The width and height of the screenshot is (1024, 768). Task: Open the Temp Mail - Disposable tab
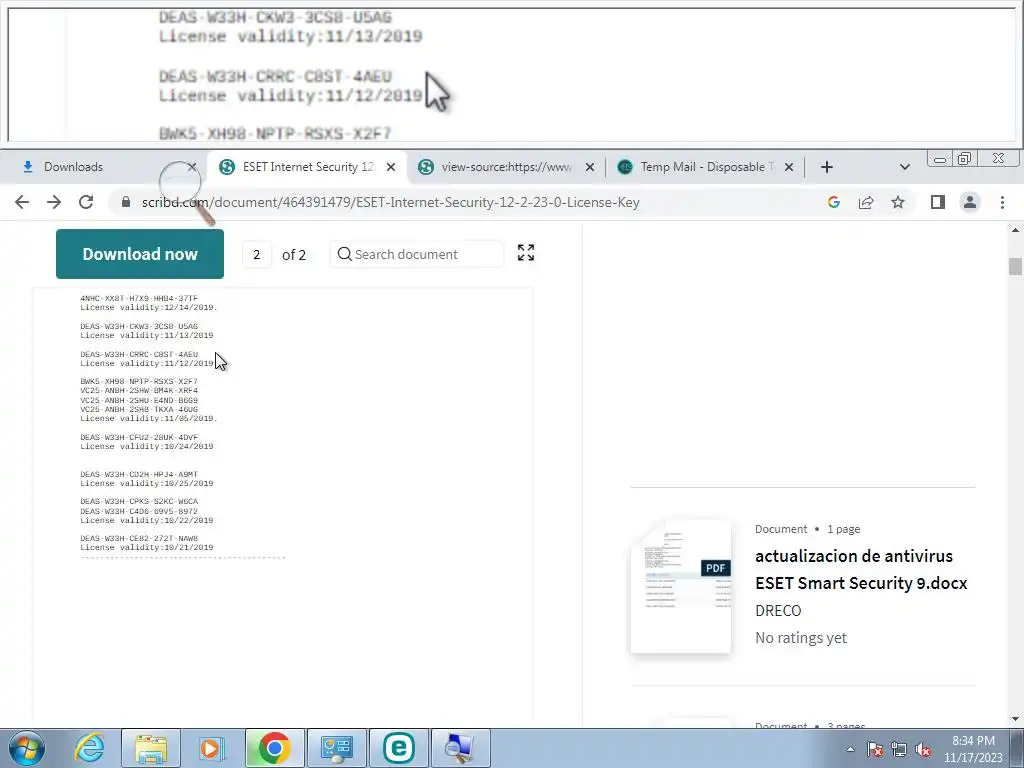click(x=707, y=167)
